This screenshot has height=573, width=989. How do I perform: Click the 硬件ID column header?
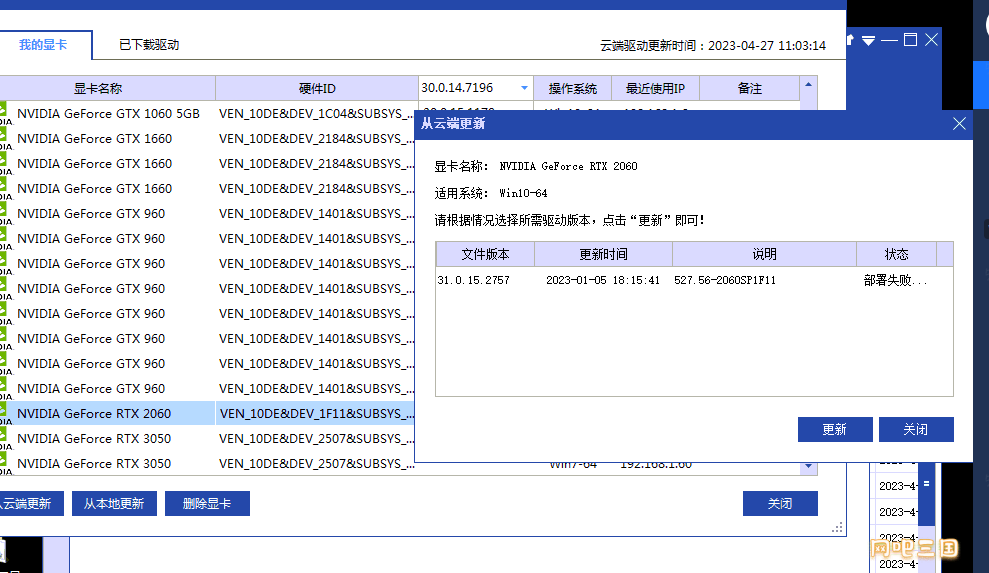point(317,88)
